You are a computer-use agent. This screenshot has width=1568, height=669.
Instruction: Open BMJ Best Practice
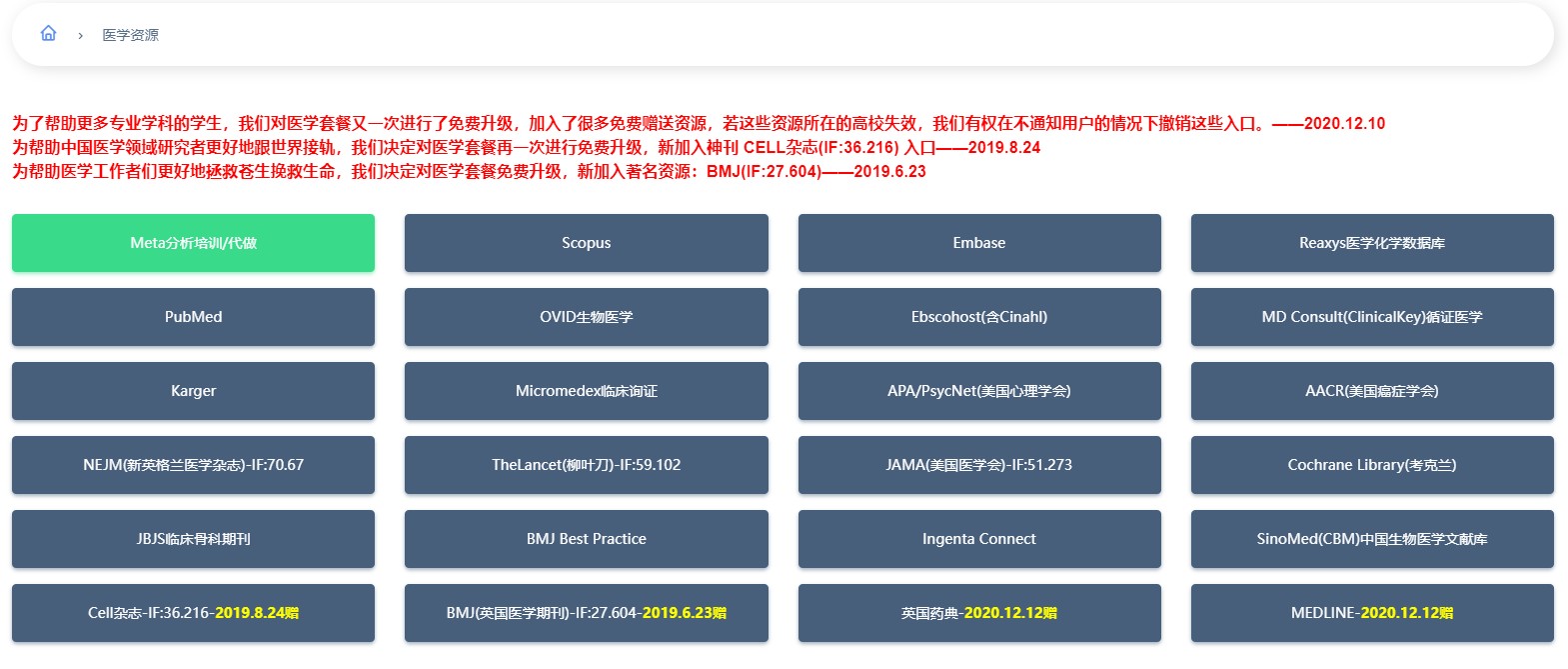587,539
